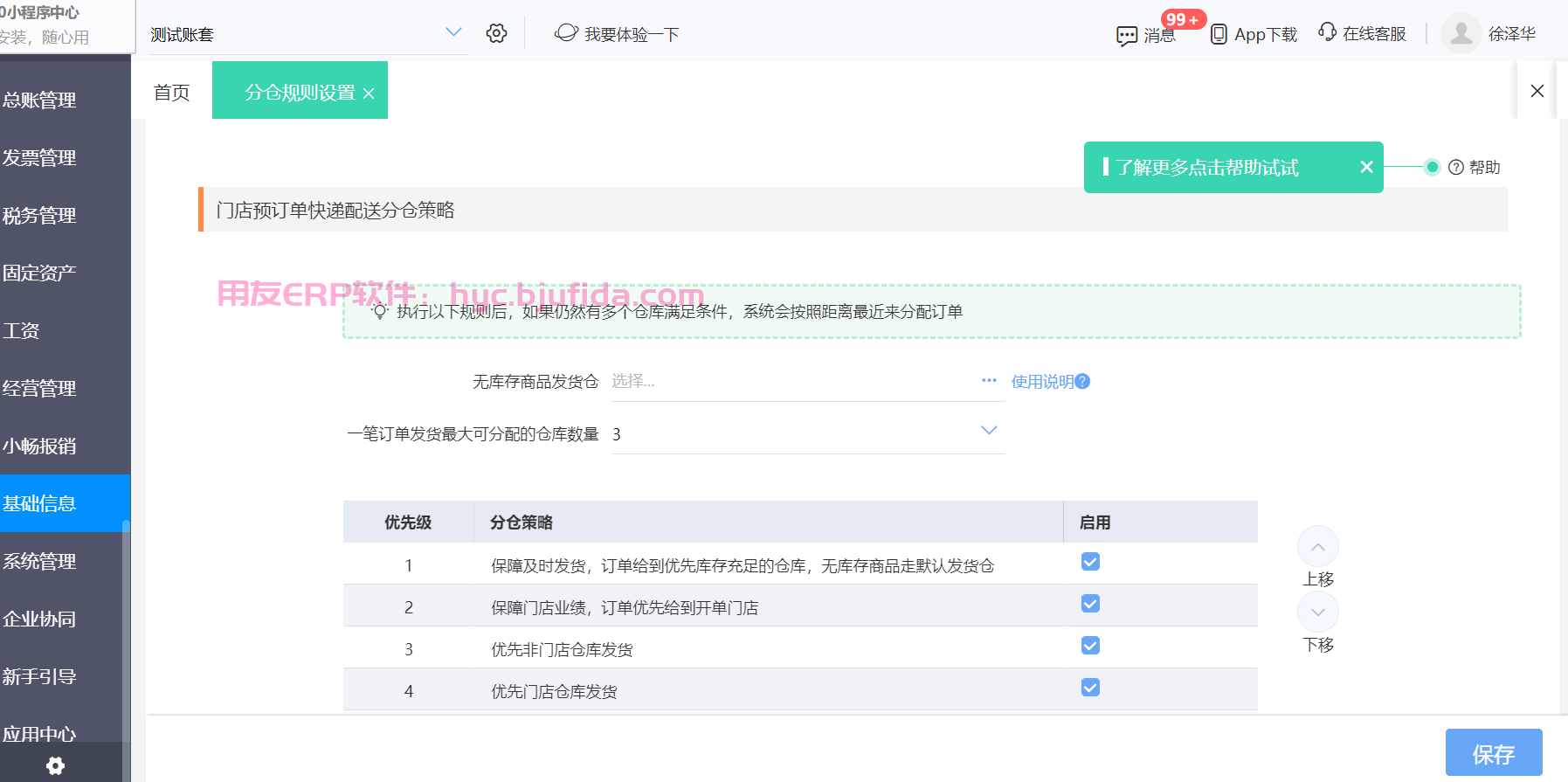Click the 在线客服 text
This screenshot has width=1568, height=782.
click(1374, 33)
